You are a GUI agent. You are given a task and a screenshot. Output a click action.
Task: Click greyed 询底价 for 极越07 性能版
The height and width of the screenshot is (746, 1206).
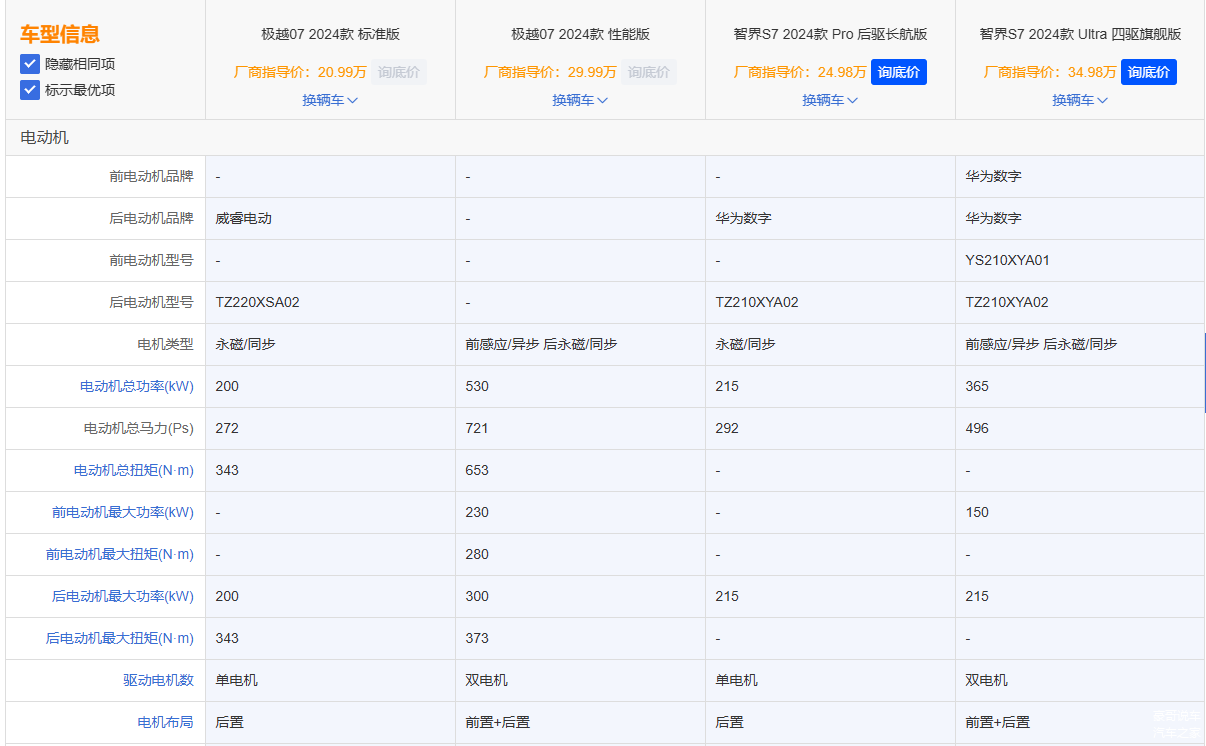click(648, 72)
